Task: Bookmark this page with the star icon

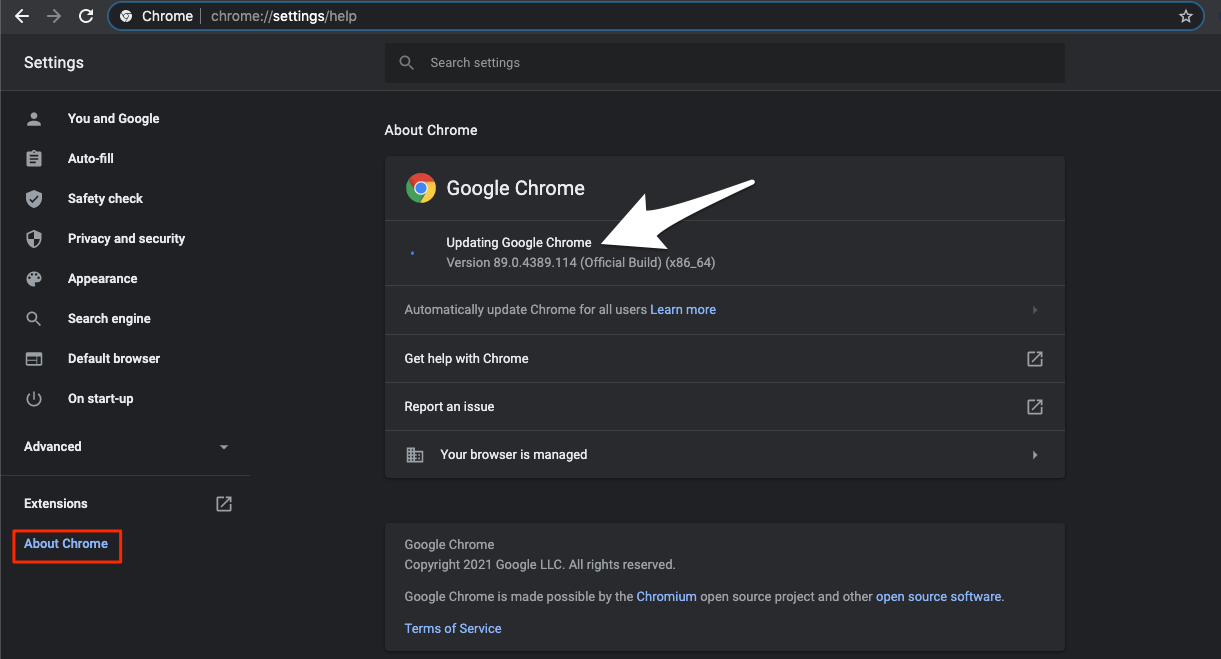Action: pos(1186,16)
